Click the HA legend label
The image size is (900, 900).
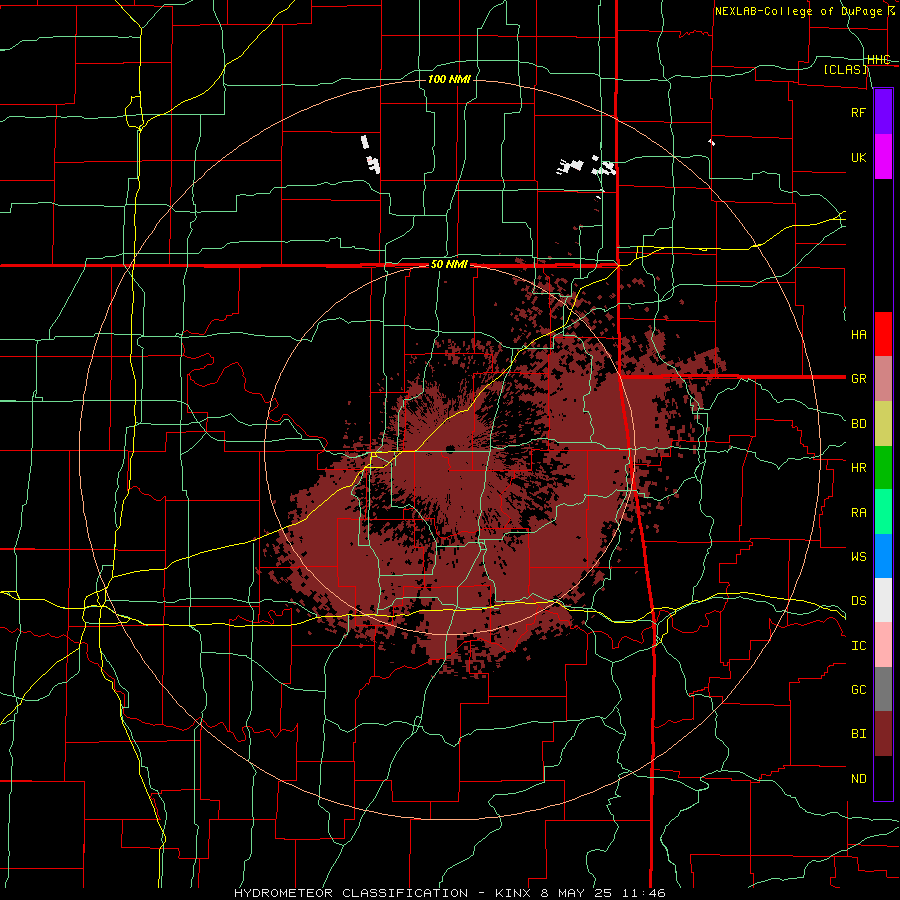pyautogui.click(x=859, y=335)
